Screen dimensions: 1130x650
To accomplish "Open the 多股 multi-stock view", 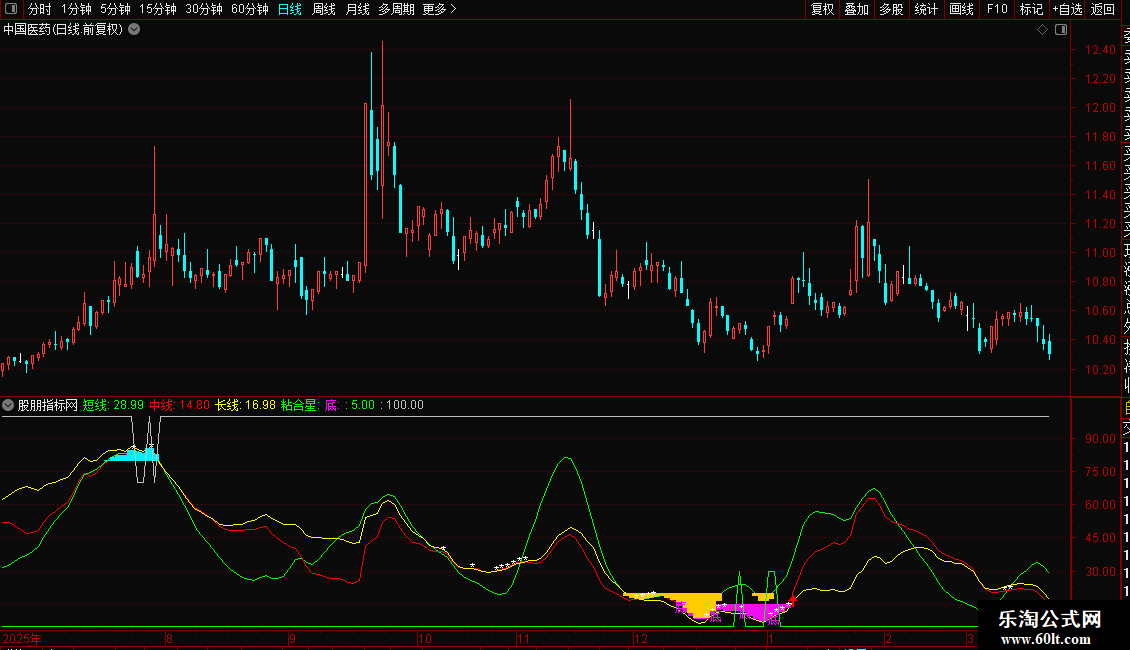I will click(x=891, y=9).
